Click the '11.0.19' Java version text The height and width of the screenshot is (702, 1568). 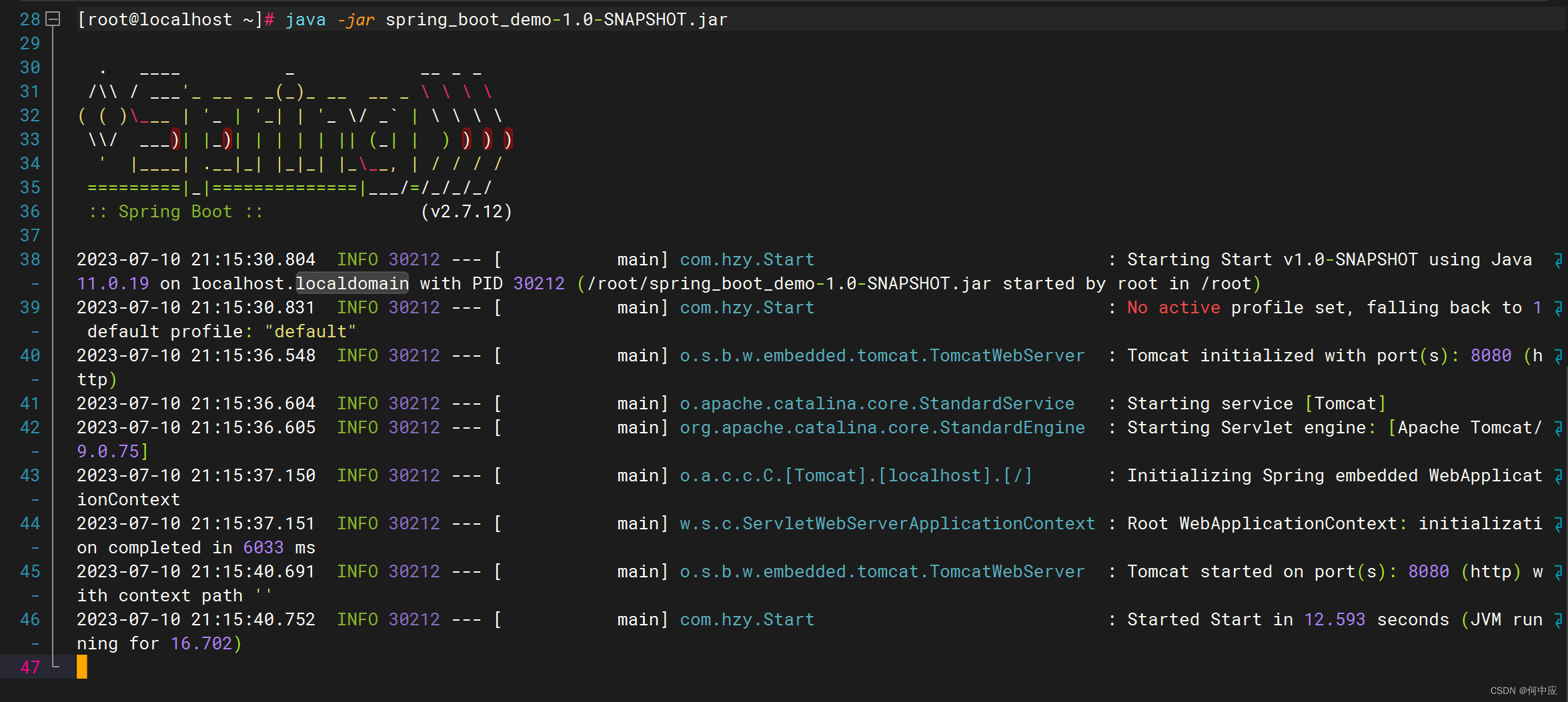tap(113, 283)
